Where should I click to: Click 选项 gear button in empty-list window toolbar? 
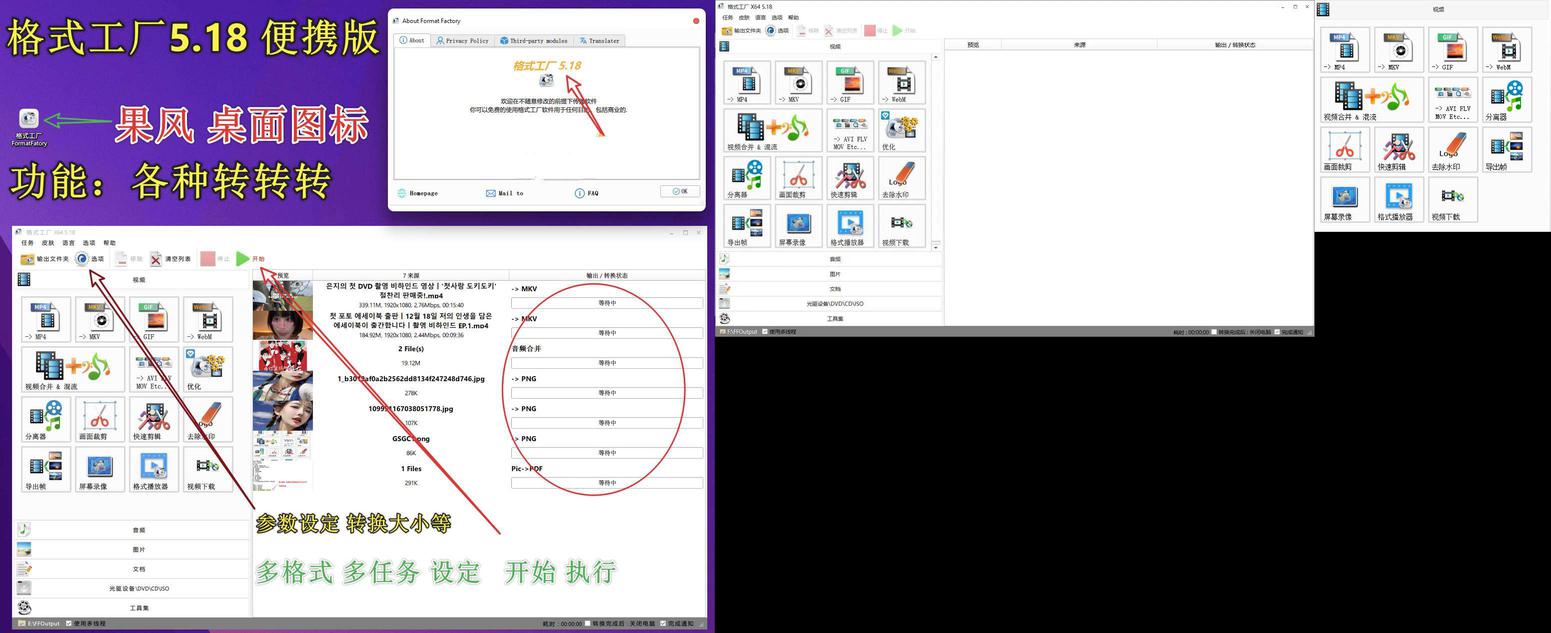coord(777,31)
